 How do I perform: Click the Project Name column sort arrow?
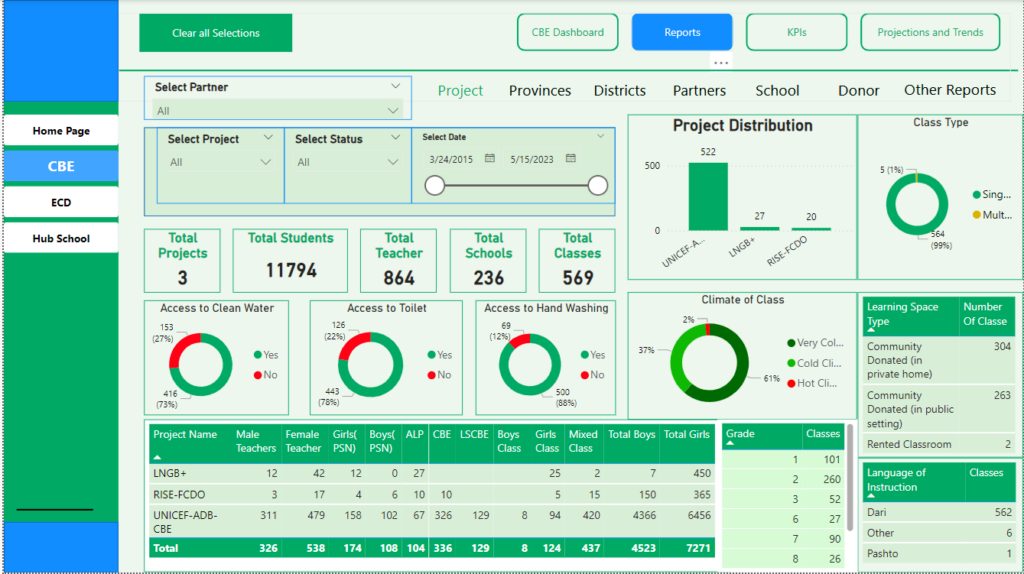tap(157, 456)
